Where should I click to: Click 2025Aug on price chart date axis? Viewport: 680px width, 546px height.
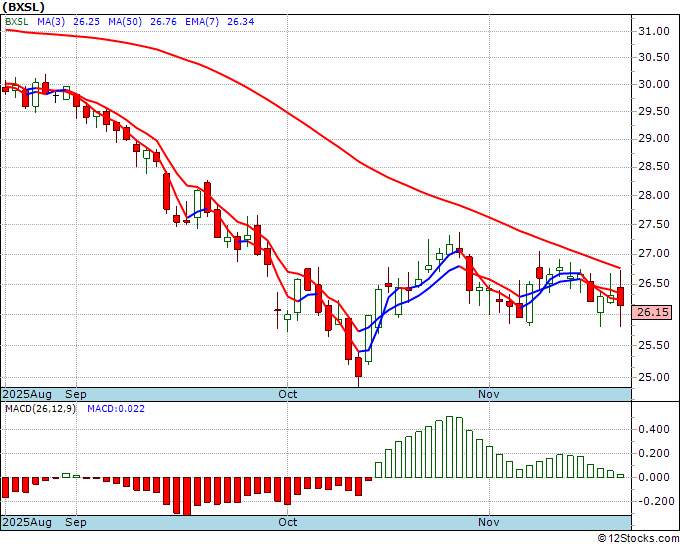[27, 394]
